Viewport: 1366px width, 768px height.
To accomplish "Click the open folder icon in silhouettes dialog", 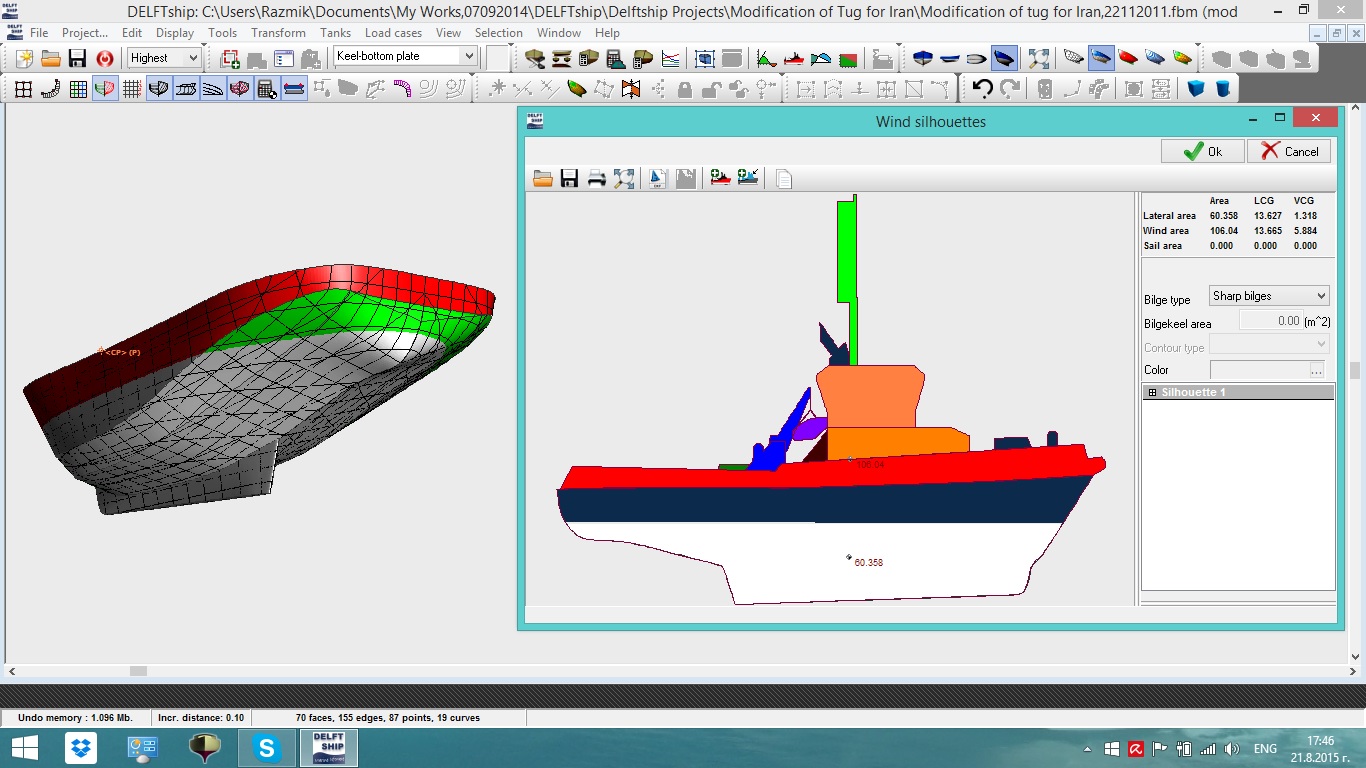I will (543, 179).
